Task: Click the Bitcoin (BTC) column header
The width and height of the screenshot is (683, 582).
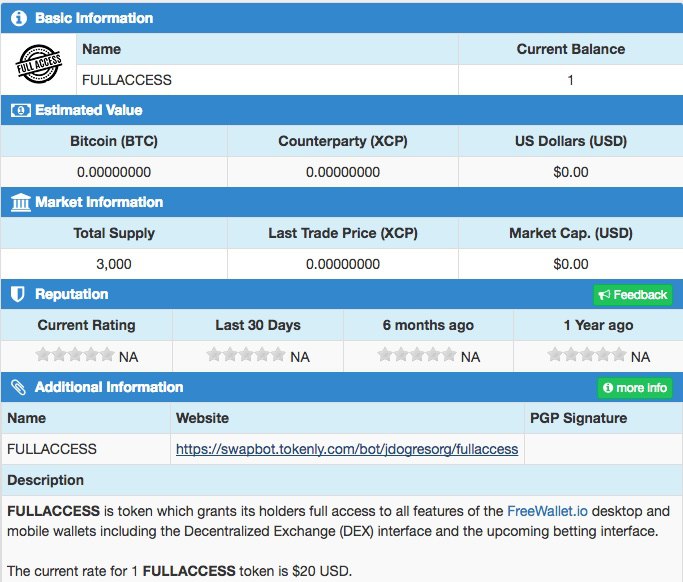Action: [x=114, y=141]
